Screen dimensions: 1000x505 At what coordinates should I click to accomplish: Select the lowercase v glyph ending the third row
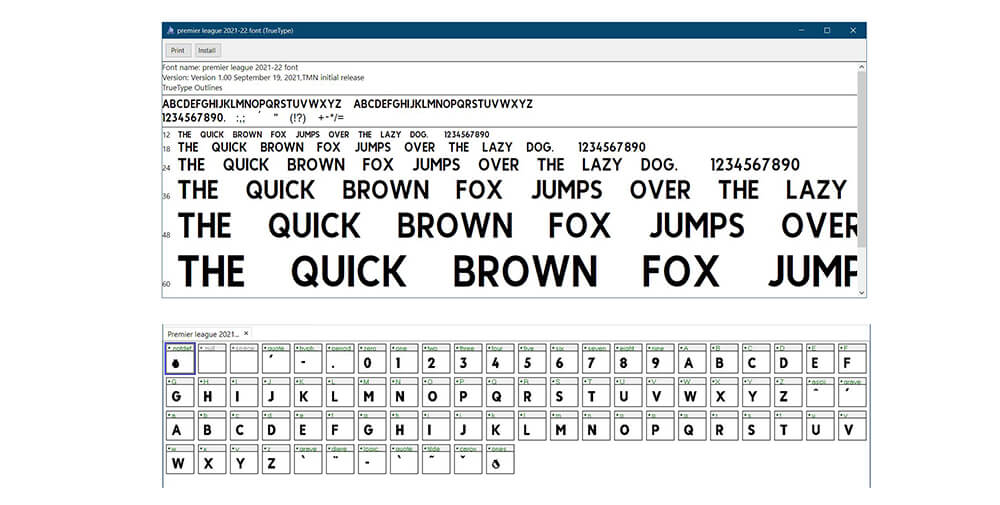[852, 425]
